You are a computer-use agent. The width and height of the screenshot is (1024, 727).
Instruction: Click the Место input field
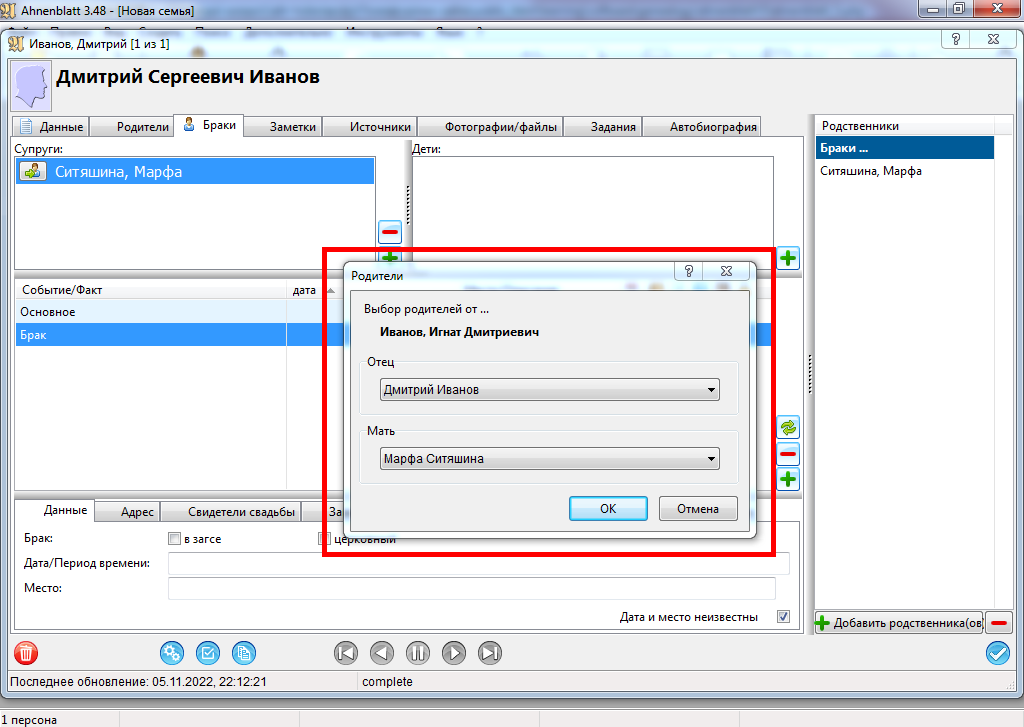(471, 588)
